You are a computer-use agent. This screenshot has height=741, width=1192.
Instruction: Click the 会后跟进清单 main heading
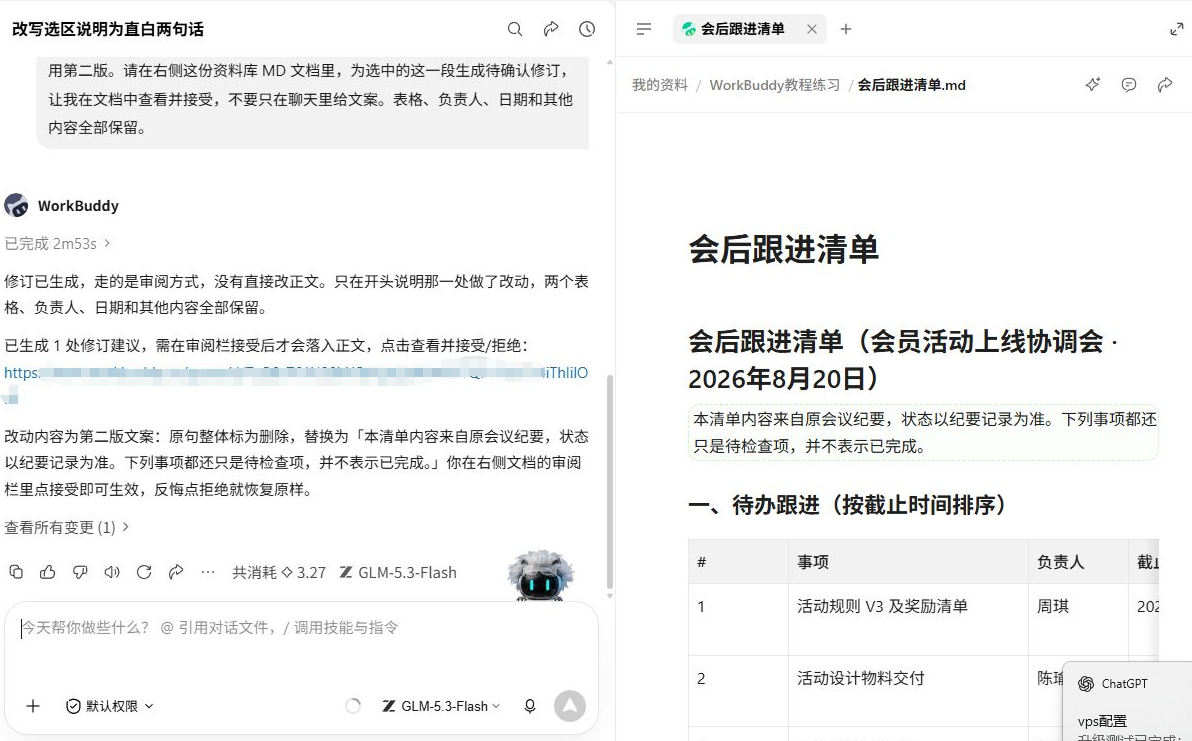(784, 249)
